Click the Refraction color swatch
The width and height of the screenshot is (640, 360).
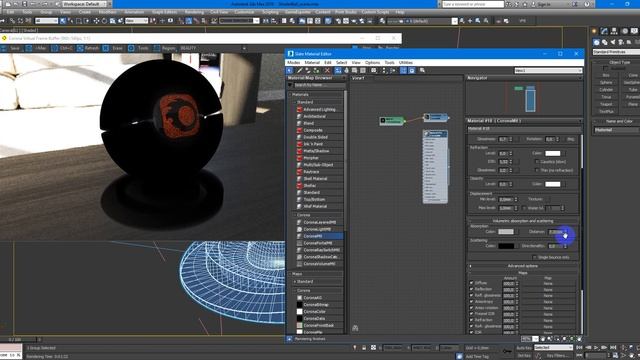point(553,153)
